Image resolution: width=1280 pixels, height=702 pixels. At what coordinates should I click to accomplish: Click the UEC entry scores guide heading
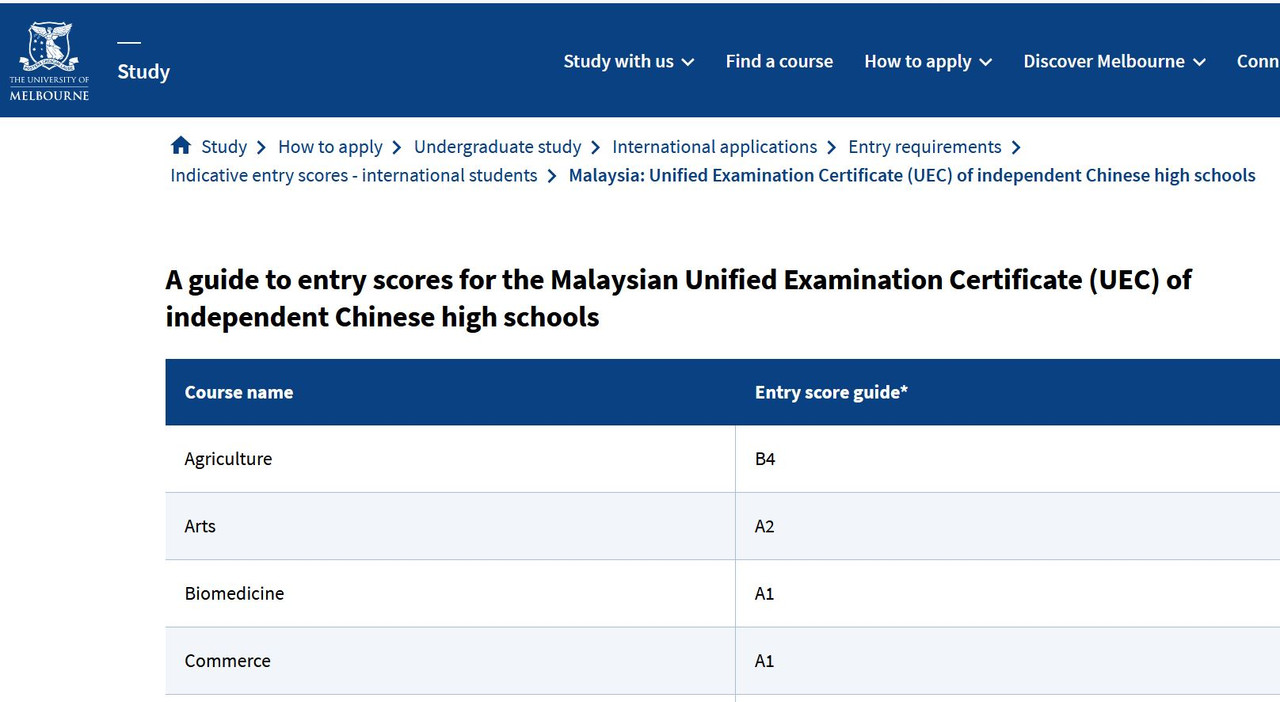[679, 298]
